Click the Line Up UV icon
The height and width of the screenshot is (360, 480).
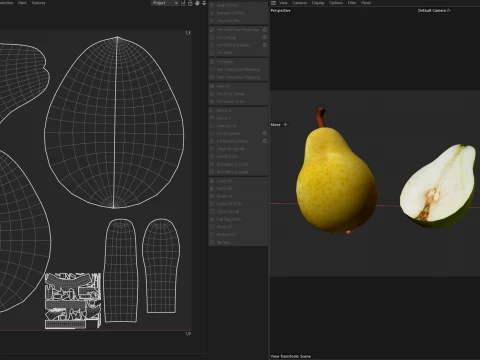point(212,126)
